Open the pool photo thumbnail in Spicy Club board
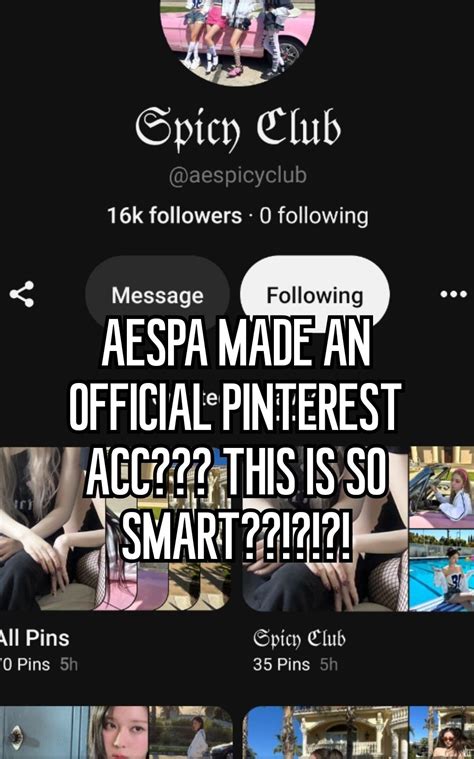This screenshot has width=474, height=759. click(x=442, y=570)
